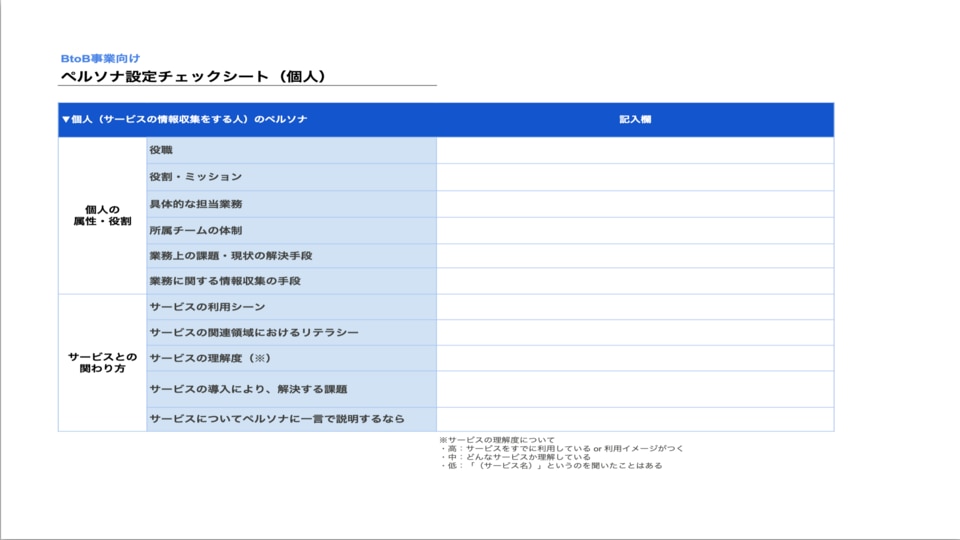The width and height of the screenshot is (960, 540).
Task: Click entry field beside 'サービスの関連領域におけるリテラシー'
Action: 635,332
